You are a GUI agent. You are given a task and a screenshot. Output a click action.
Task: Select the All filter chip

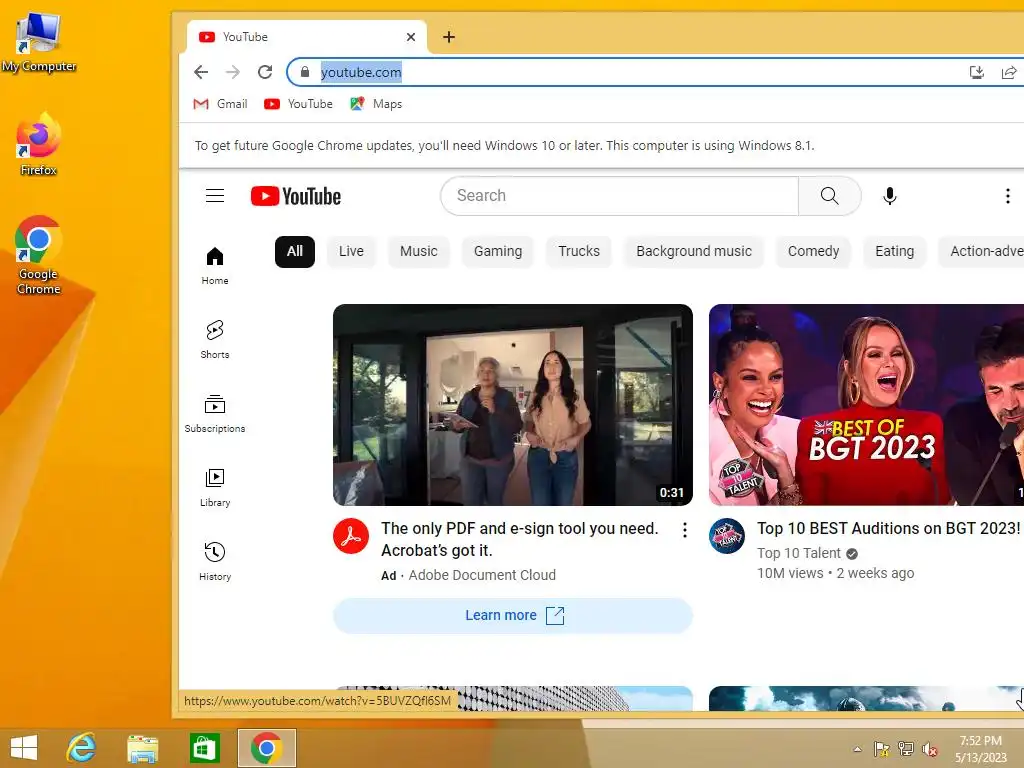(295, 251)
